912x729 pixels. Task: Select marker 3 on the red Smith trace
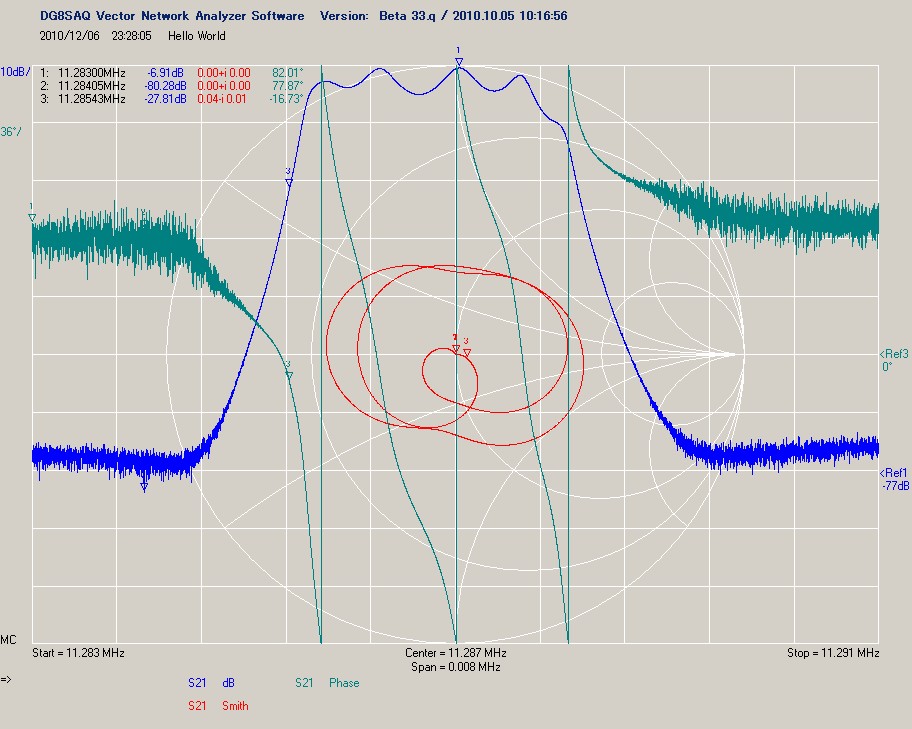(x=466, y=352)
